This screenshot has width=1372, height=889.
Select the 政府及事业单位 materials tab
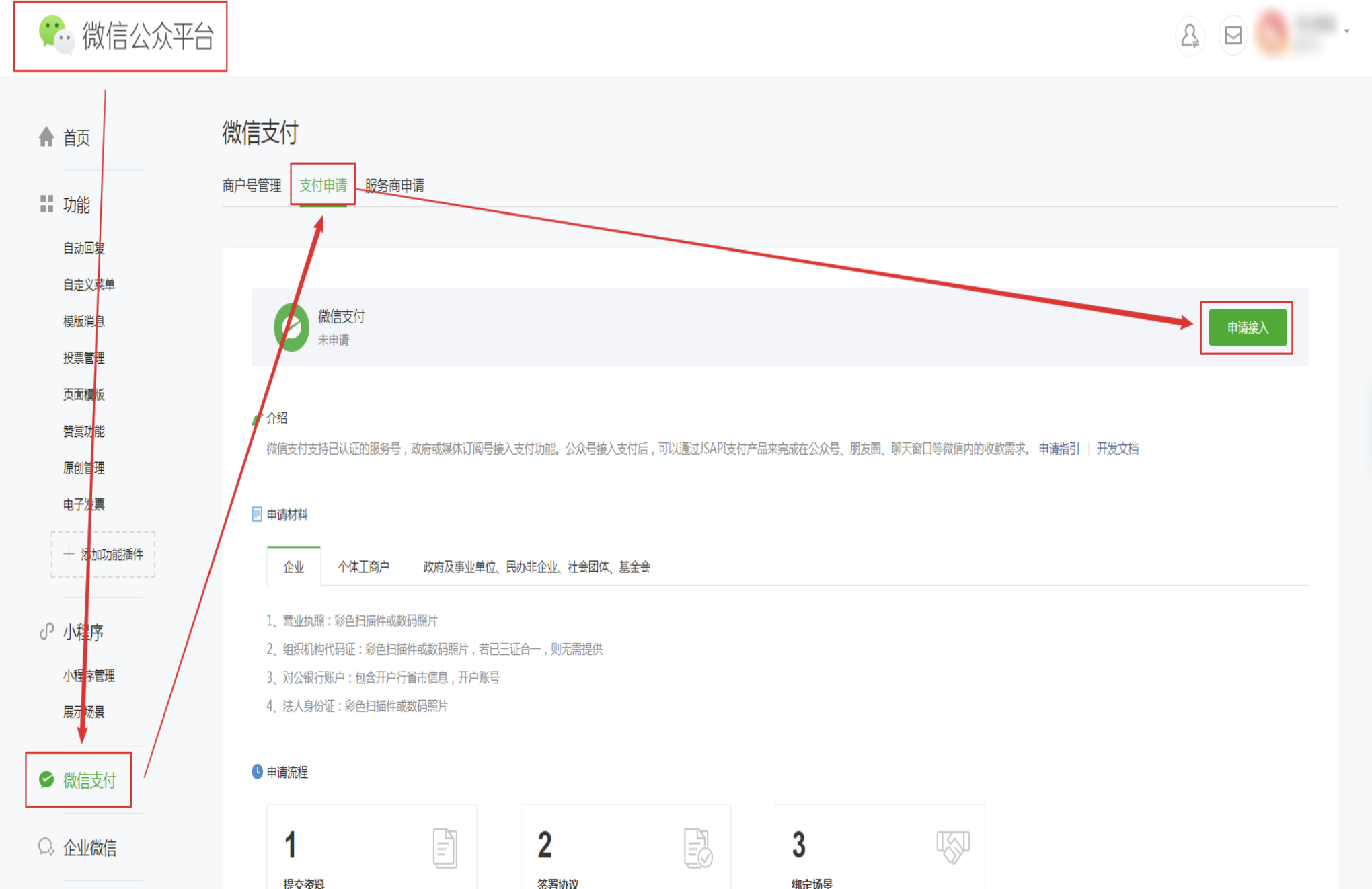coord(536,567)
